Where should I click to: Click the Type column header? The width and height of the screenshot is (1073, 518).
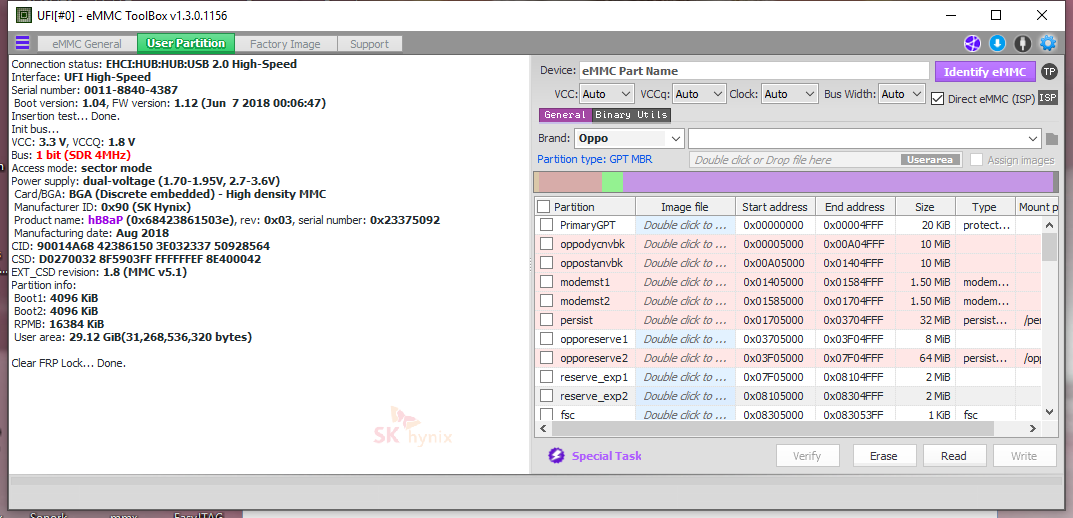(984, 207)
